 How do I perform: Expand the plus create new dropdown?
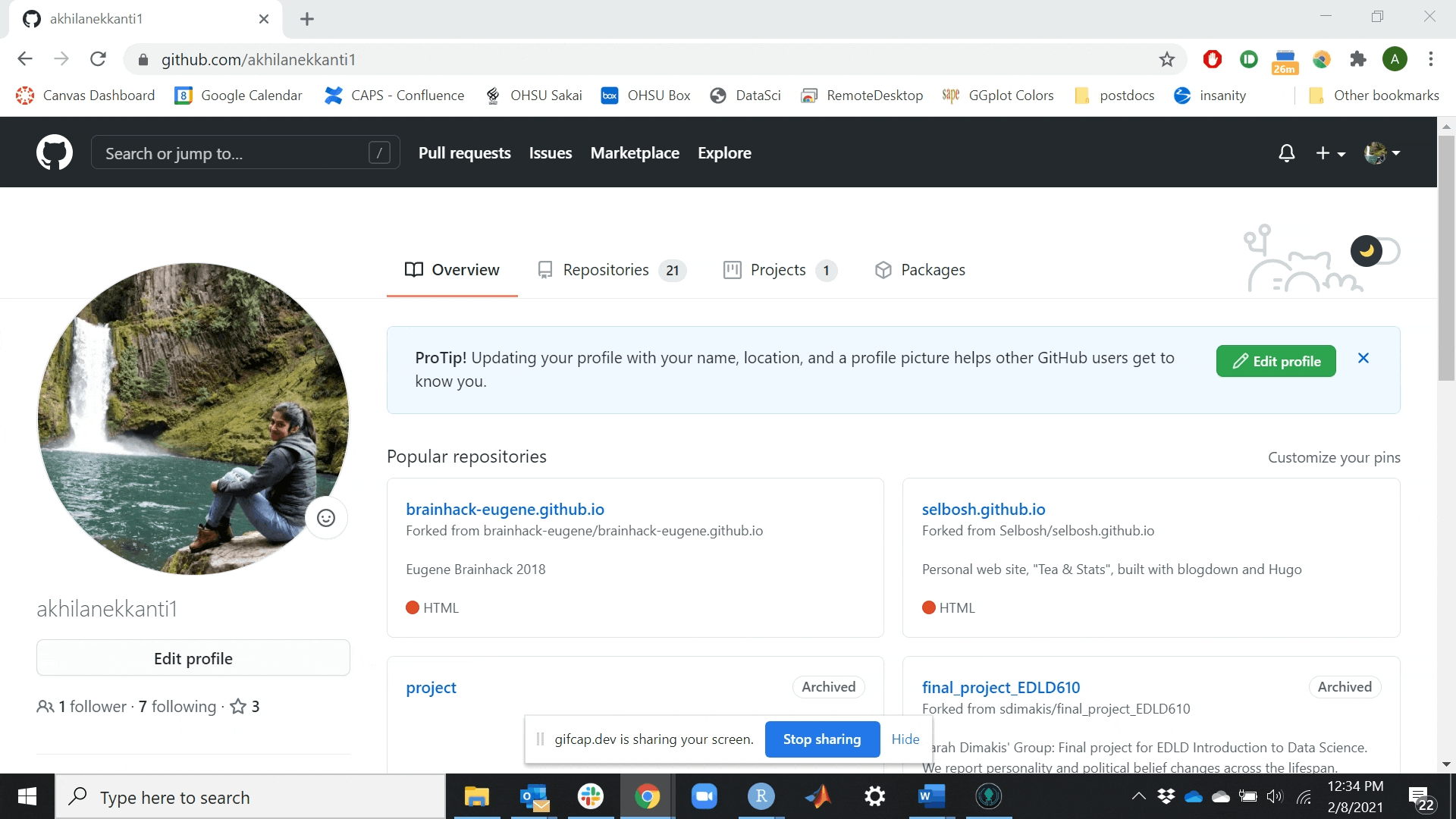pyautogui.click(x=1330, y=153)
